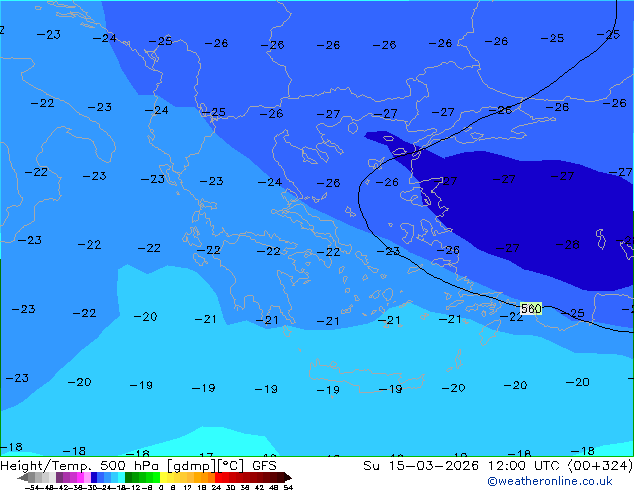This screenshot has height=490, width=634.
Task: Click the 42 tick label on legend
Action: click(260, 487)
